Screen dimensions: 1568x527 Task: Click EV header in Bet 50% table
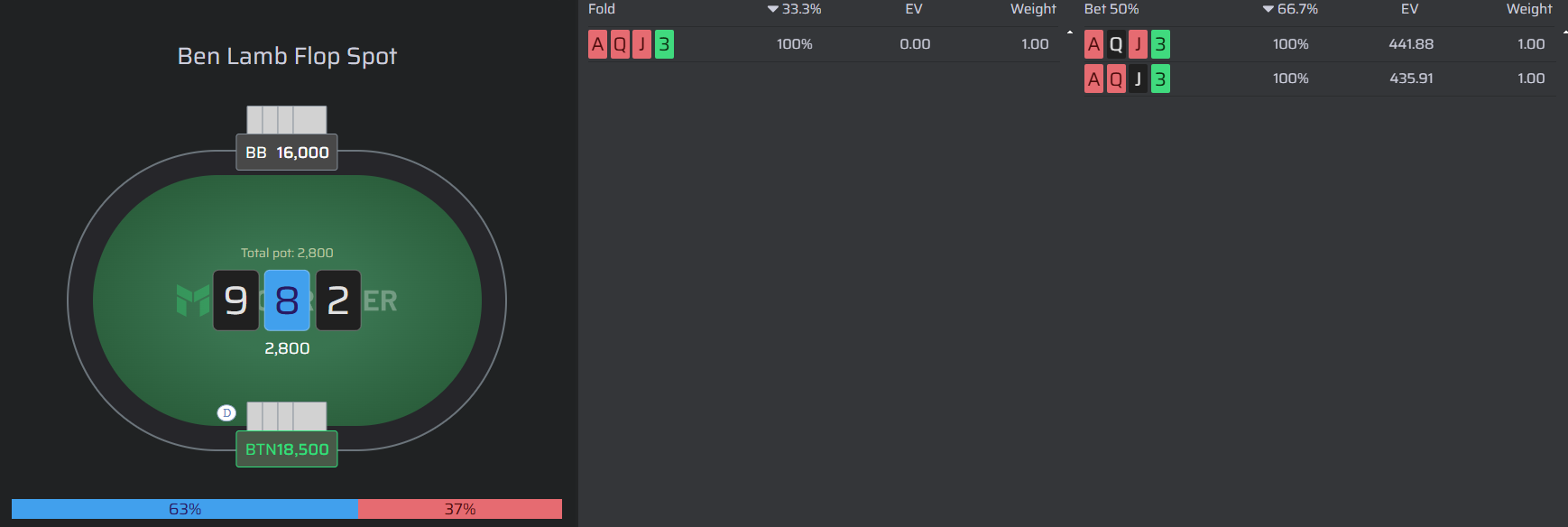(x=1410, y=9)
